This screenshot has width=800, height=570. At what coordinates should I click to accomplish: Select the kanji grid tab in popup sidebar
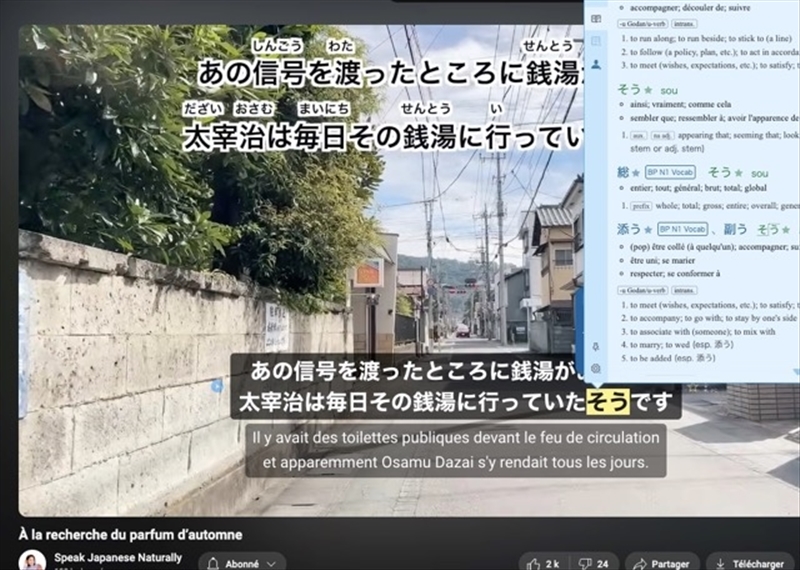596,41
